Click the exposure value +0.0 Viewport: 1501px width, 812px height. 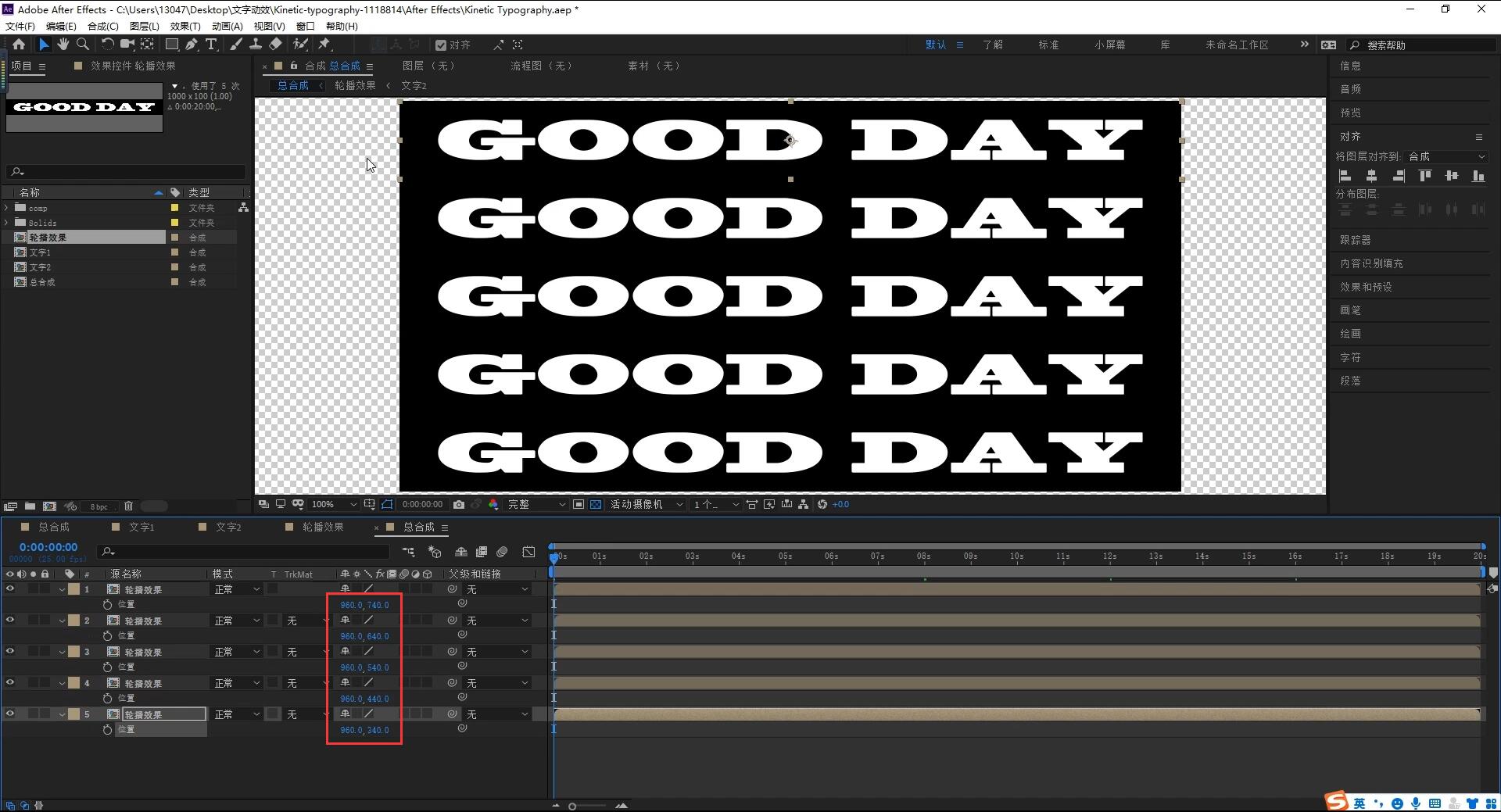click(x=840, y=505)
